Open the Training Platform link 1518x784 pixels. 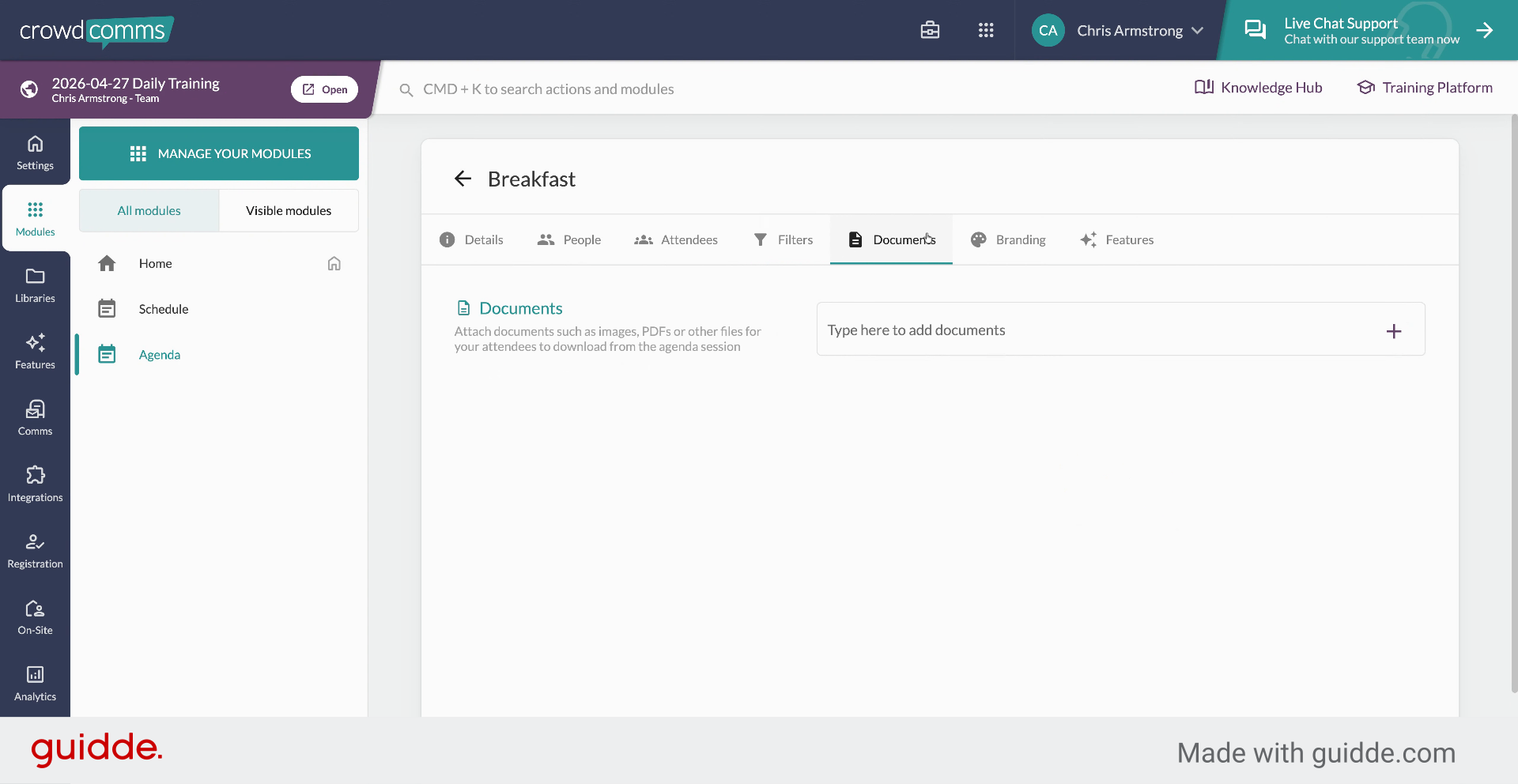click(x=1425, y=87)
